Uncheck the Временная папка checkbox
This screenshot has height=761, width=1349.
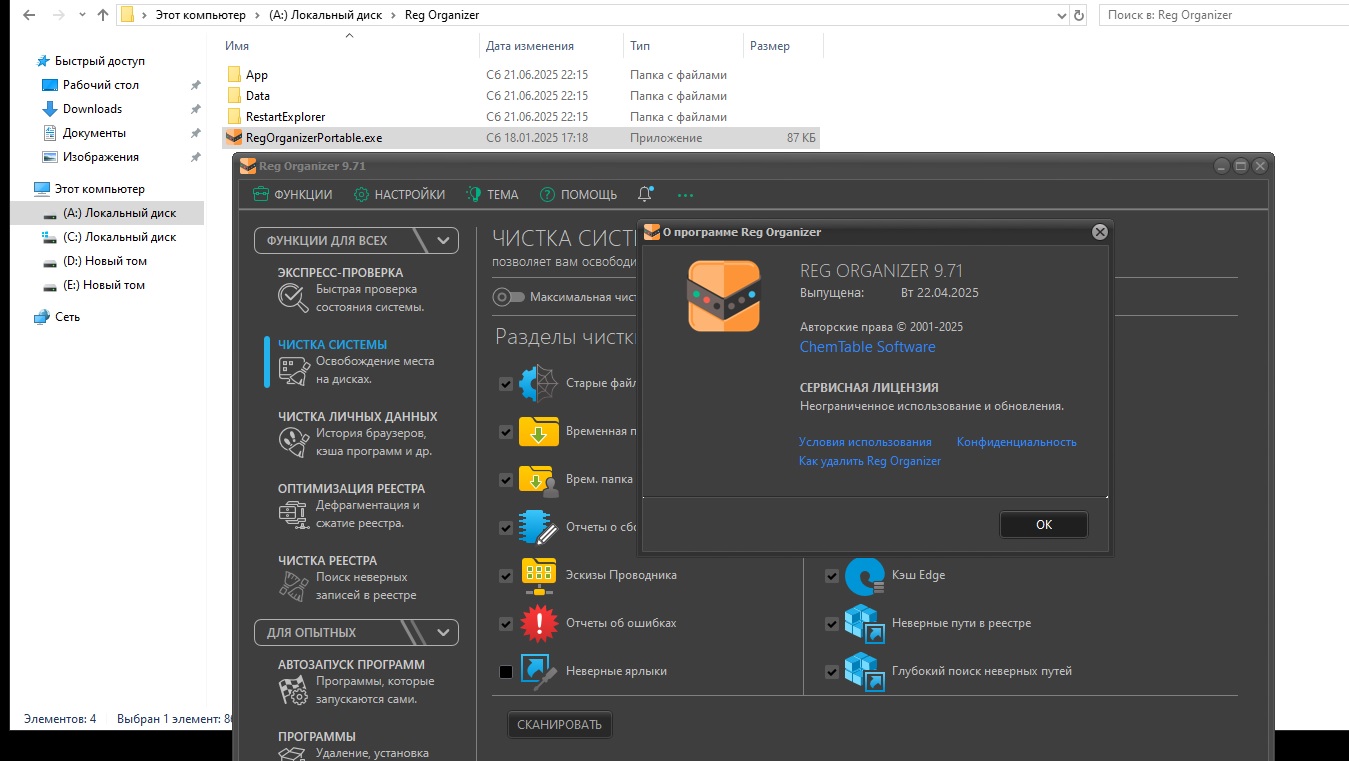(506, 432)
